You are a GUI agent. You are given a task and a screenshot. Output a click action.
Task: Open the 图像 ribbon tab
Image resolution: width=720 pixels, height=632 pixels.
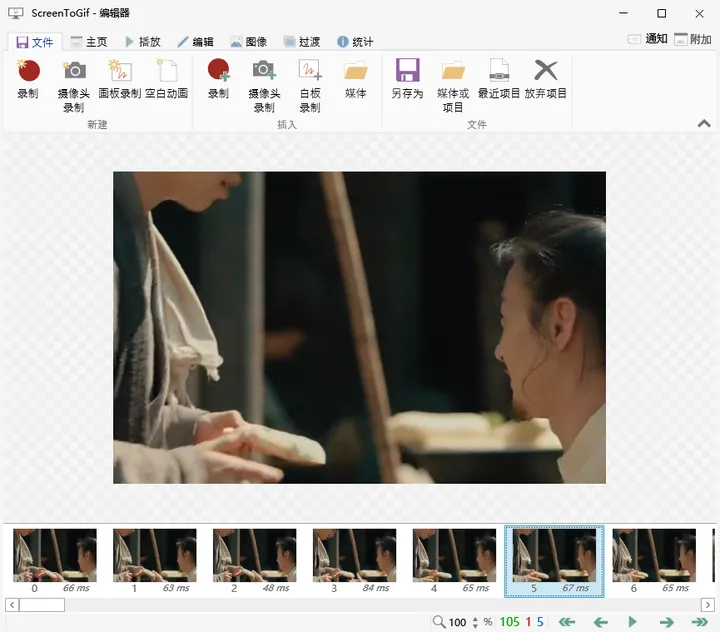point(249,42)
